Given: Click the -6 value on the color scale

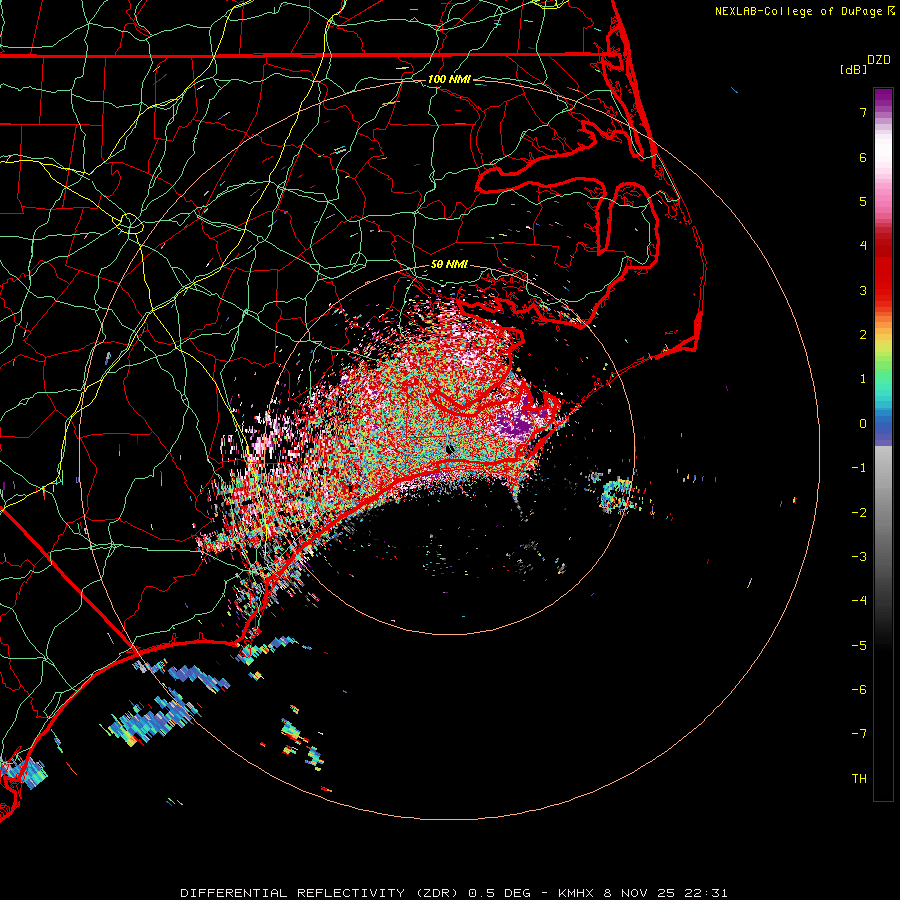Looking at the screenshot, I should tap(859, 690).
